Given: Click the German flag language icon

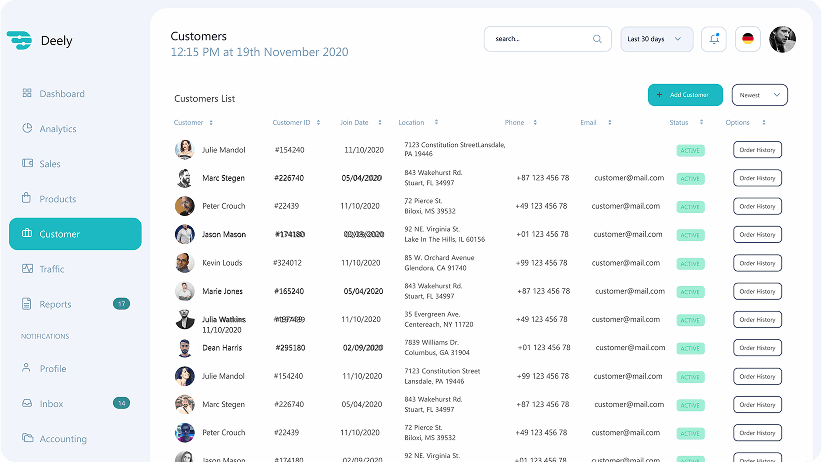Looking at the screenshot, I should (748, 39).
